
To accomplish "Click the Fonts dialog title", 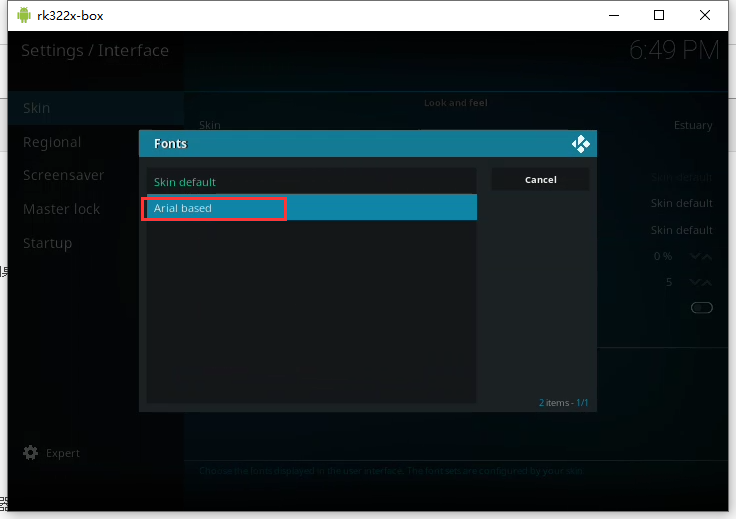I will pyautogui.click(x=170, y=144).
